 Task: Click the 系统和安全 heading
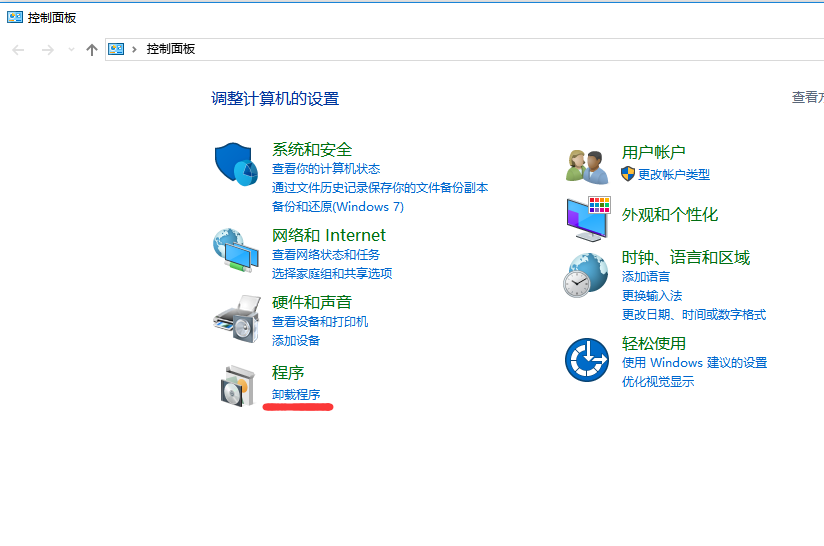(312, 149)
